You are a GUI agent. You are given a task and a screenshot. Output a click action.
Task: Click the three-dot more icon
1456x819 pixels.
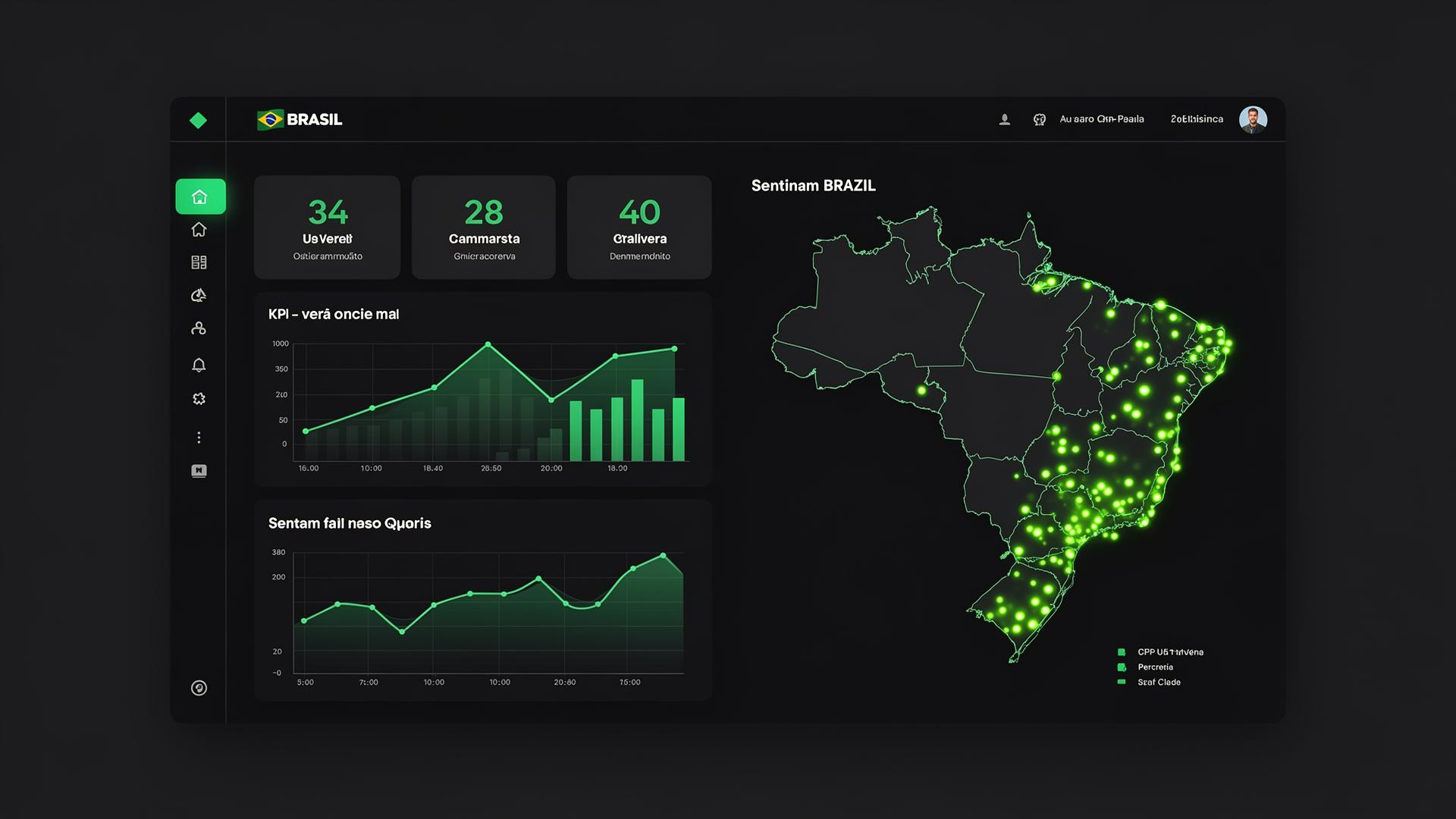point(199,438)
